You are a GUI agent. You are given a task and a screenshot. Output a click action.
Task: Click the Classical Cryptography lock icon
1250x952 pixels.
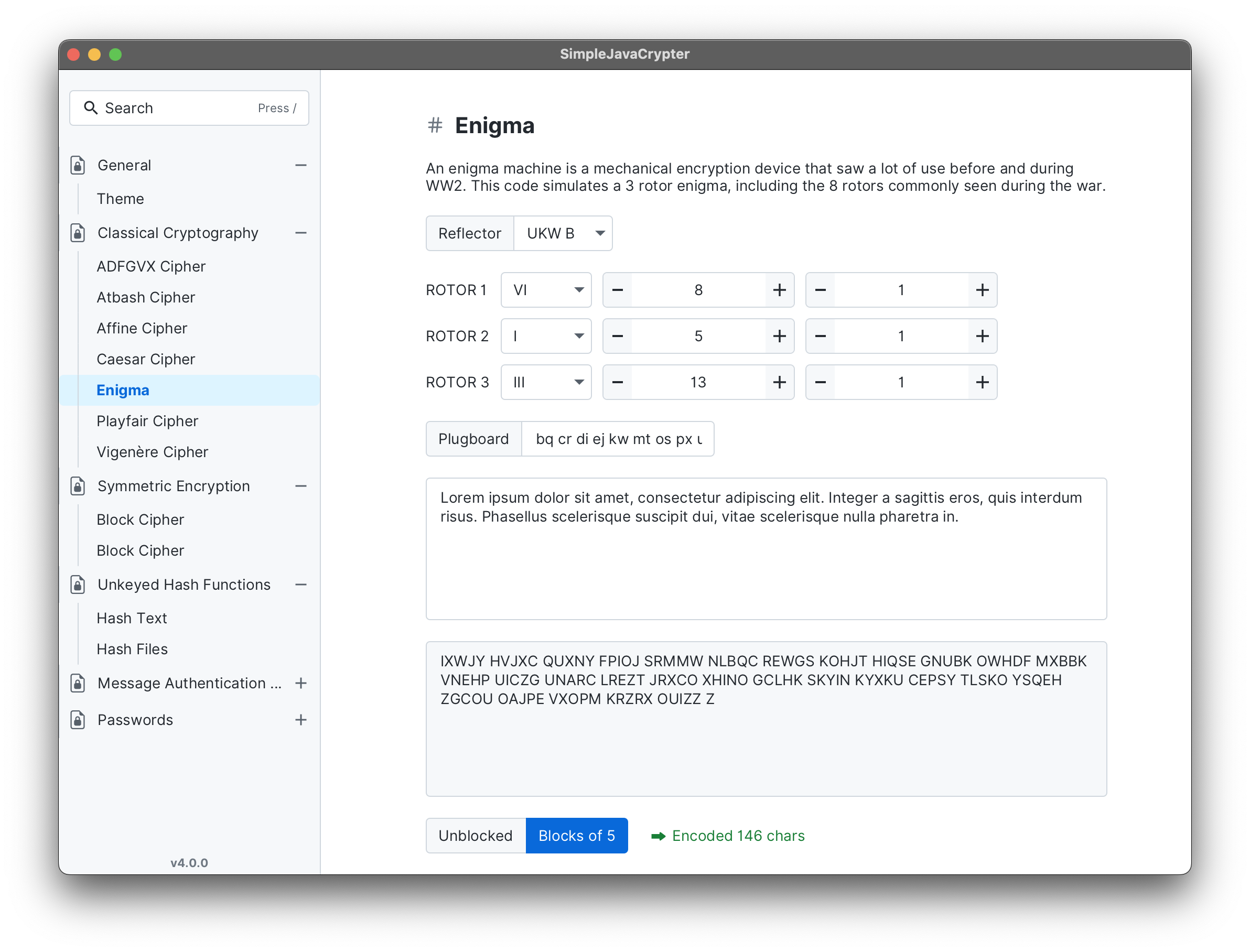pyautogui.click(x=78, y=233)
